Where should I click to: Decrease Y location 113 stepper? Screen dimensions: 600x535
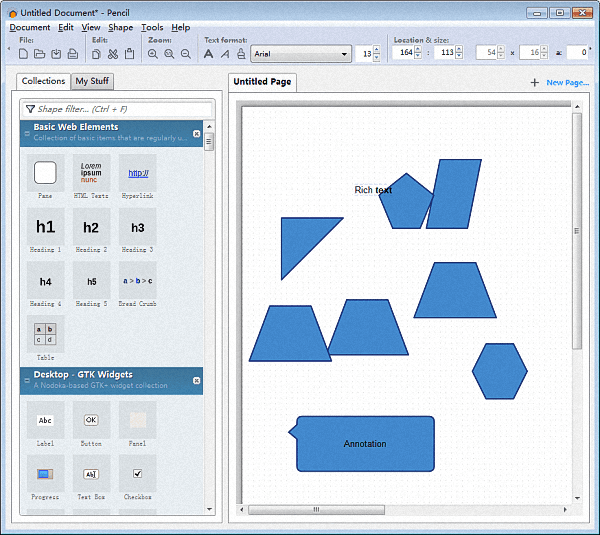click(459, 56)
